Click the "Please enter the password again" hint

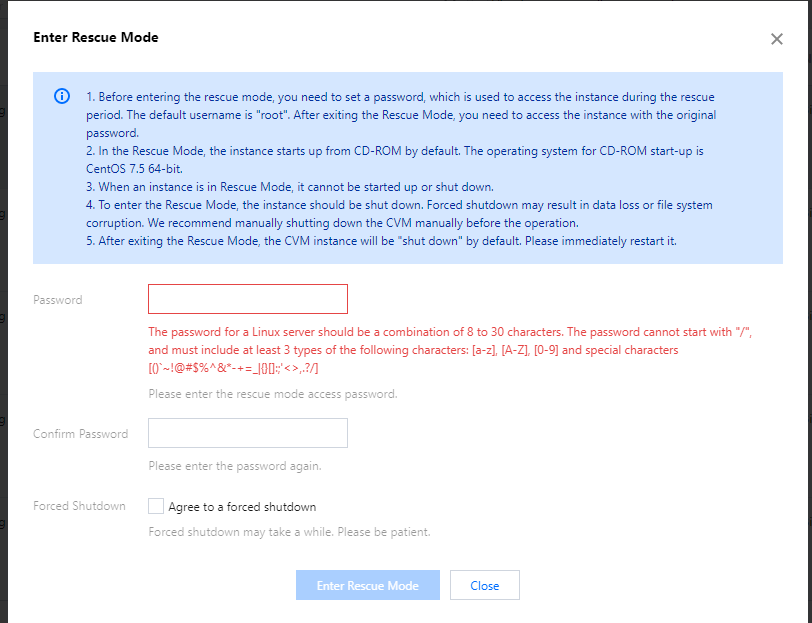click(x=238, y=465)
